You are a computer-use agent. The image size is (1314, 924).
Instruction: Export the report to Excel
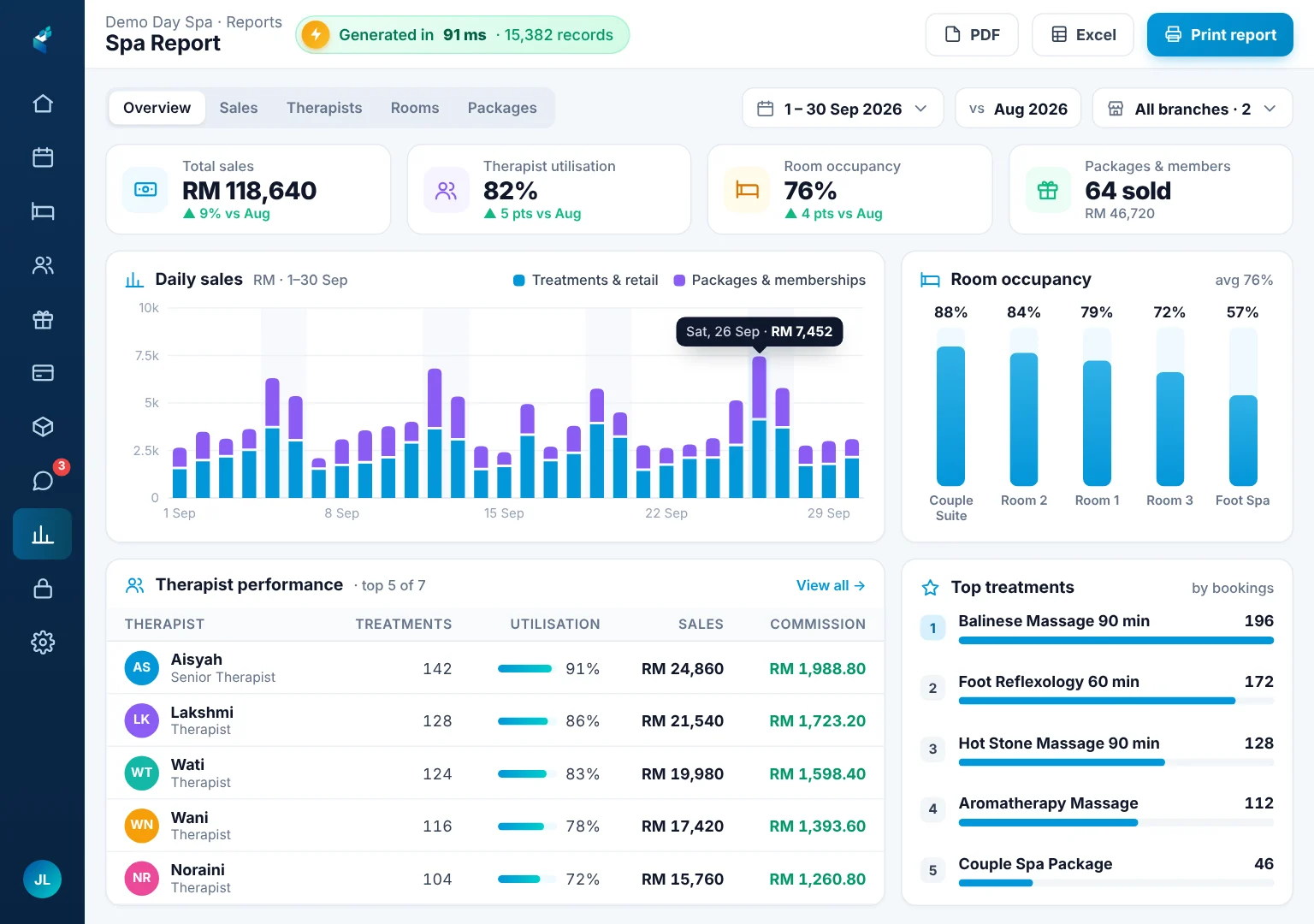(x=1083, y=35)
